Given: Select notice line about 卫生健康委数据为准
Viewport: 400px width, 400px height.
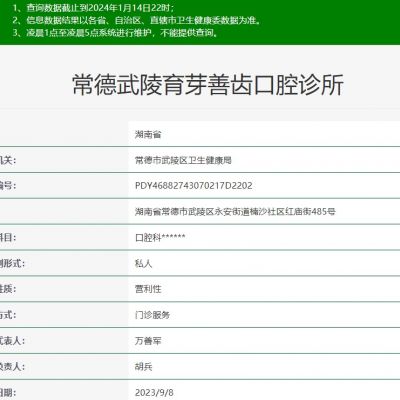Looking at the screenshot, I should pos(137,20).
